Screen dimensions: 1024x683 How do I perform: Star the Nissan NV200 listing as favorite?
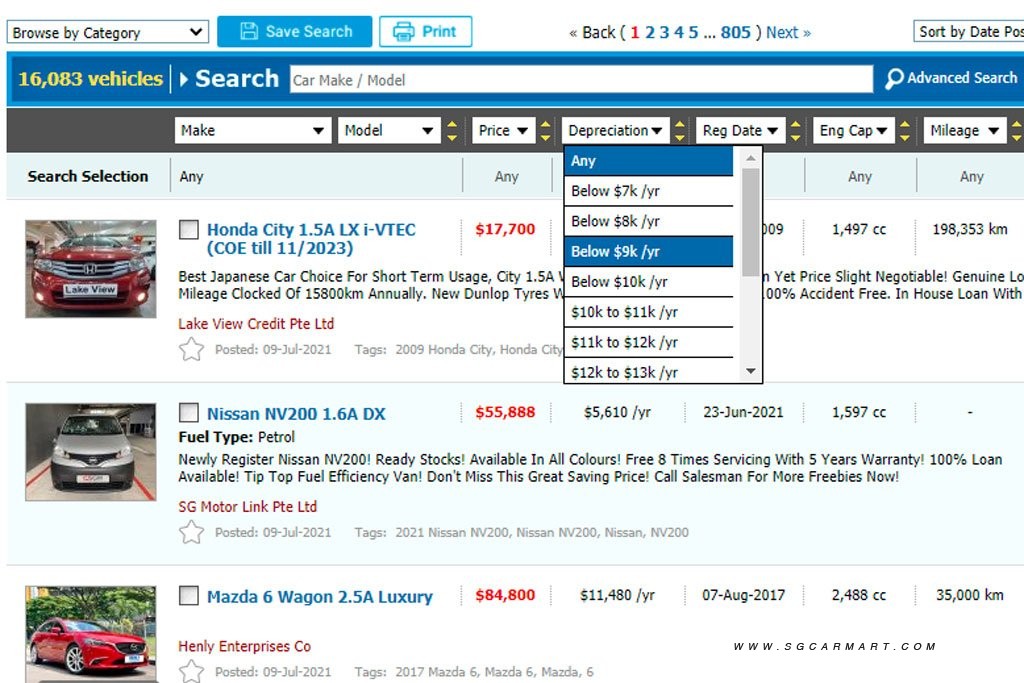click(191, 532)
